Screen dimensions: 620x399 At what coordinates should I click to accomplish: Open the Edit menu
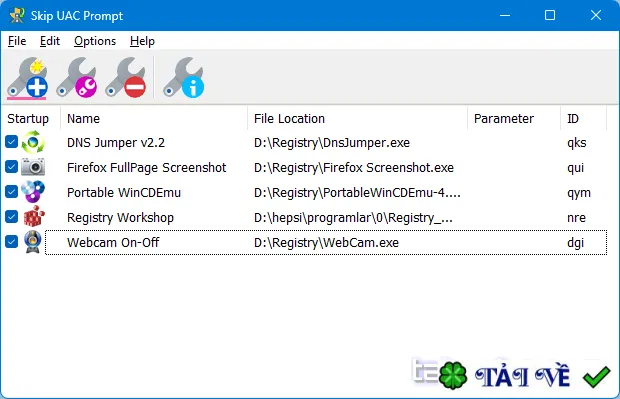coord(50,41)
